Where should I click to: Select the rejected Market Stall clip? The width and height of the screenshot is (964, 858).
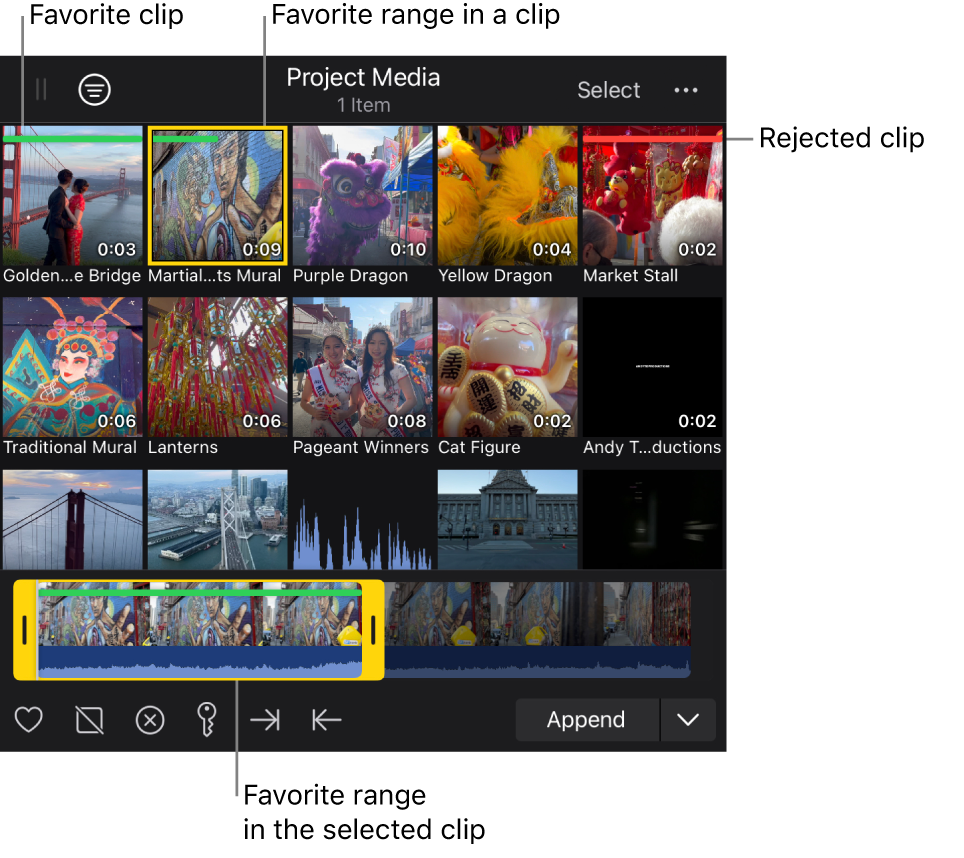point(653,195)
